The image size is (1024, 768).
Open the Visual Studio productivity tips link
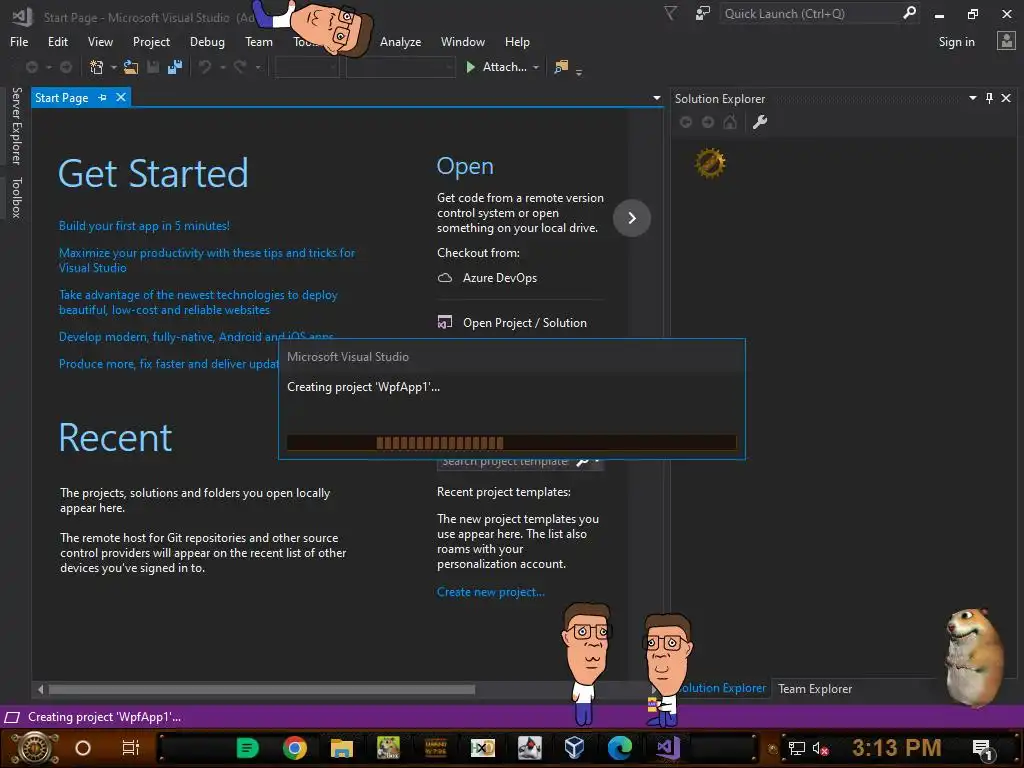tap(206, 260)
